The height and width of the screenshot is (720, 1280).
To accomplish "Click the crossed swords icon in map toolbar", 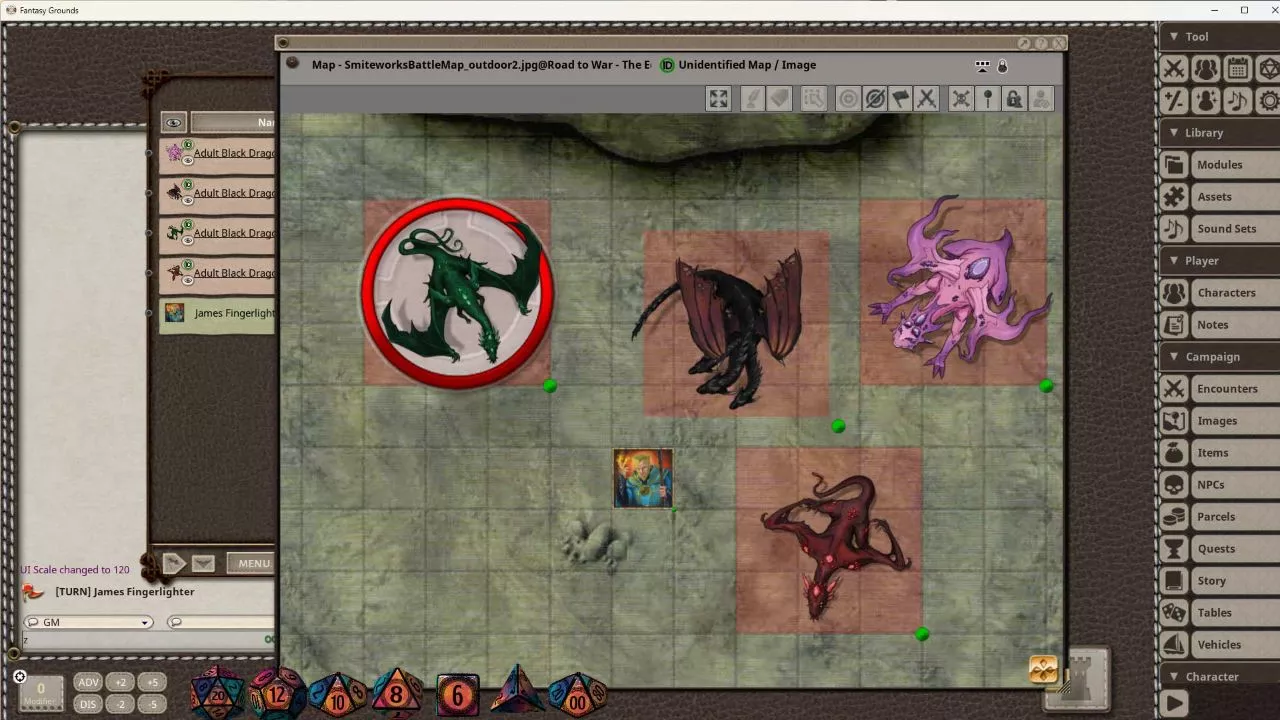I will (x=926, y=98).
